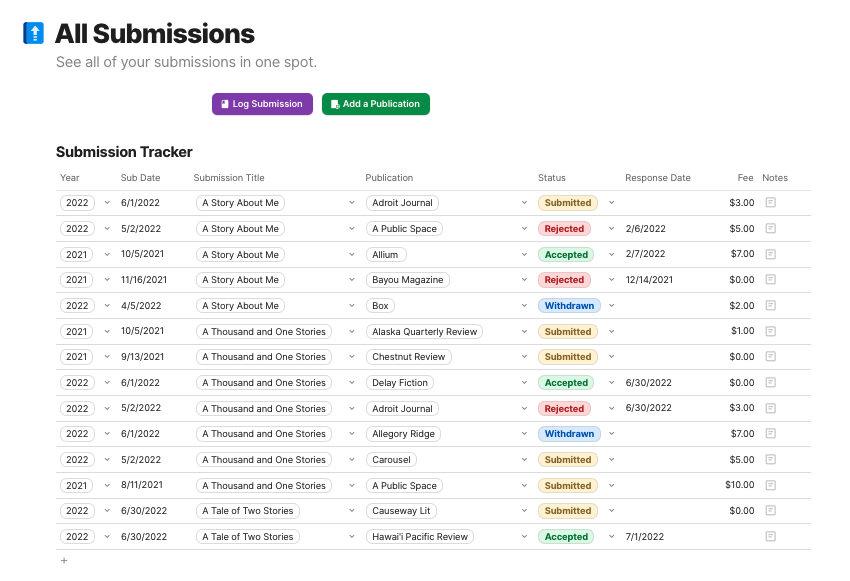Open notes icon for Hawai'i Pacific Review row
Image resolution: width=850 pixels, height=581 pixels.
[x=770, y=537]
